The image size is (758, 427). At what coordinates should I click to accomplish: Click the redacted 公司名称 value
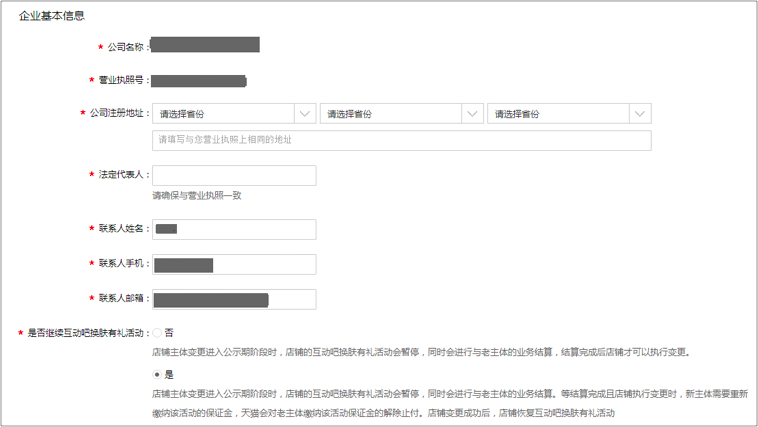click(x=205, y=45)
